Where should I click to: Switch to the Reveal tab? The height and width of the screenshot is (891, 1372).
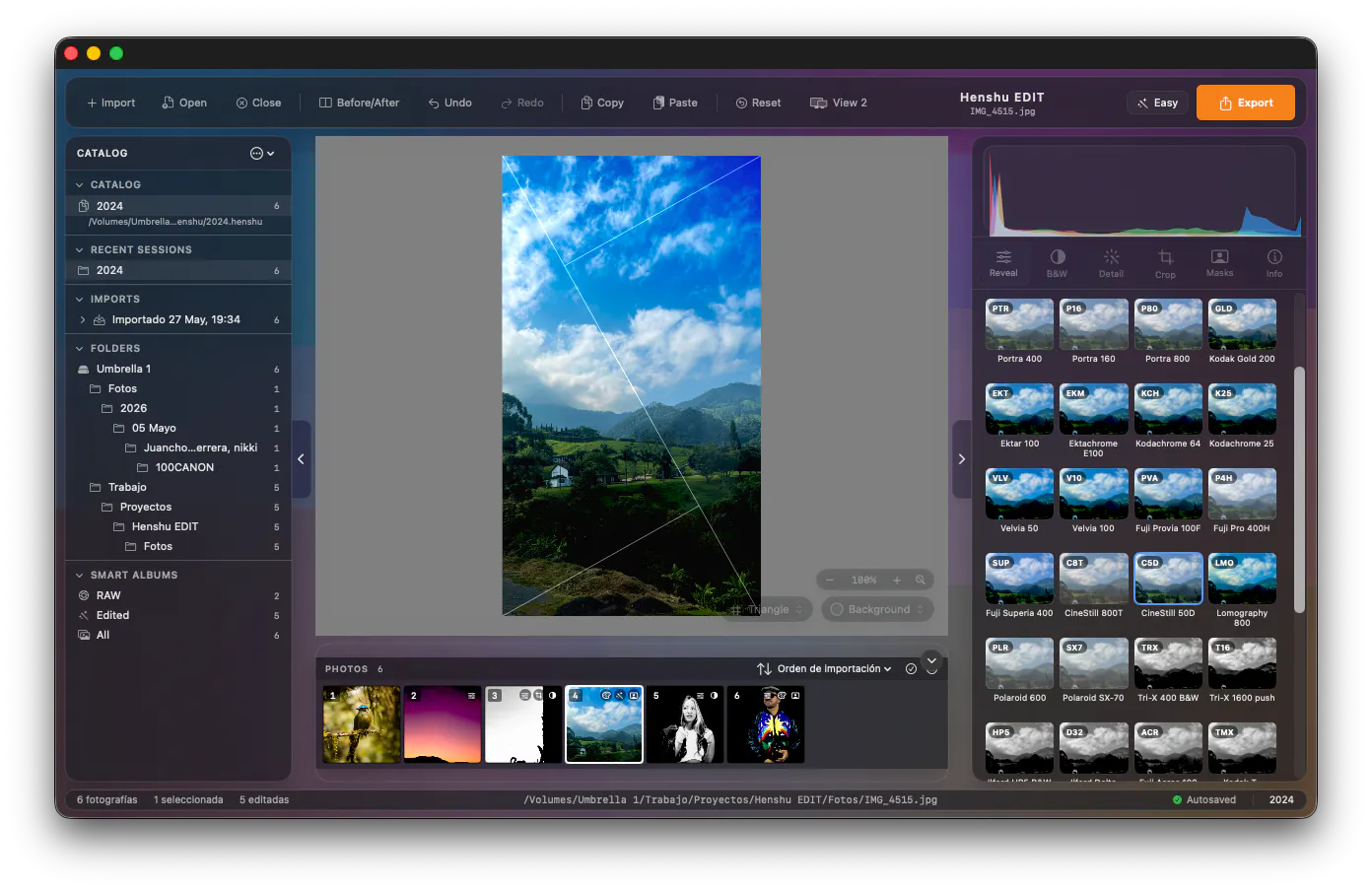pyautogui.click(x=1003, y=263)
